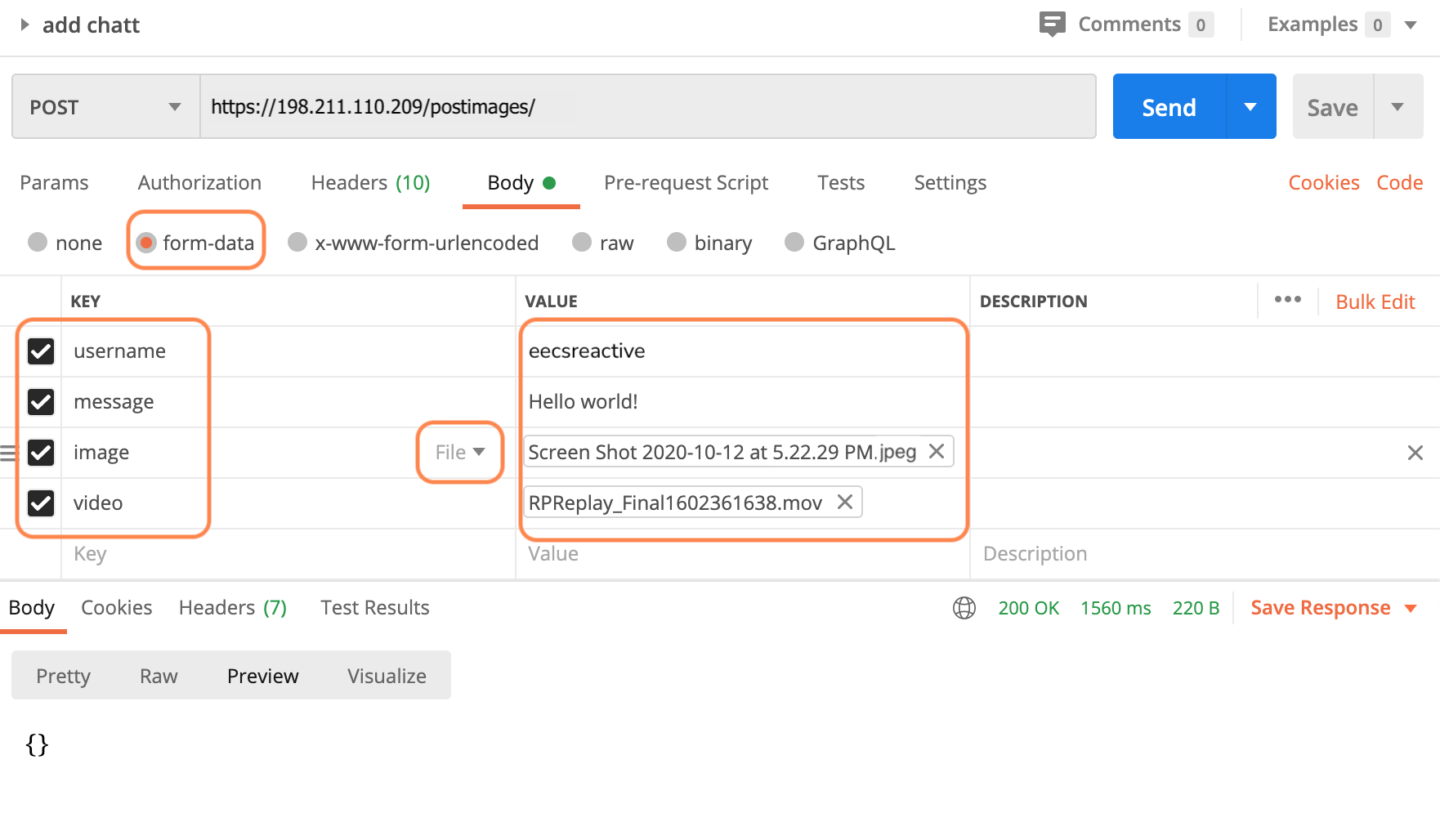Delete the image row using X
The image size is (1440, 840).
coord(1415,453)
